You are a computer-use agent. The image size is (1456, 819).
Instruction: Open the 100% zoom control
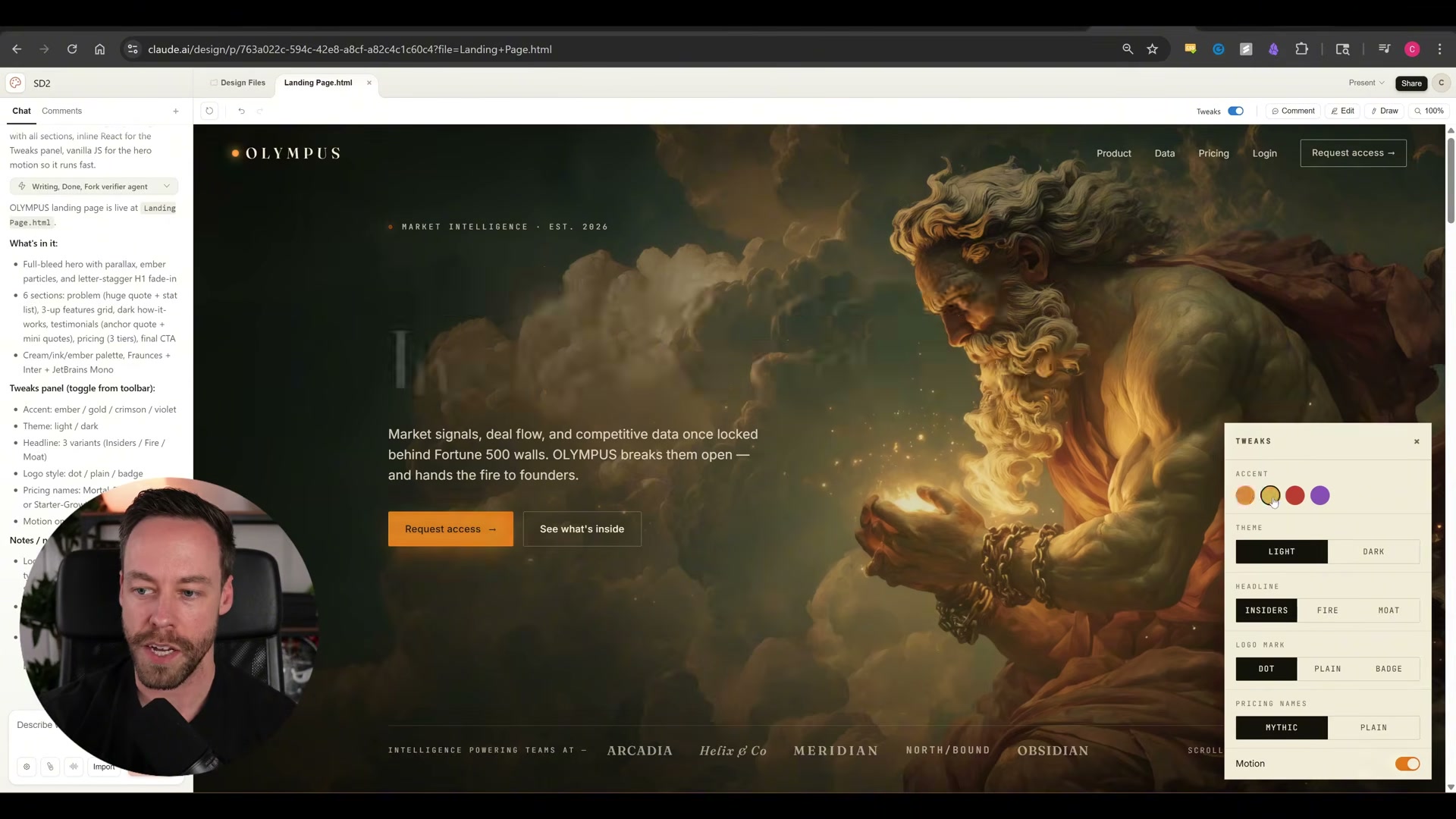click(x=1429, y=111)
